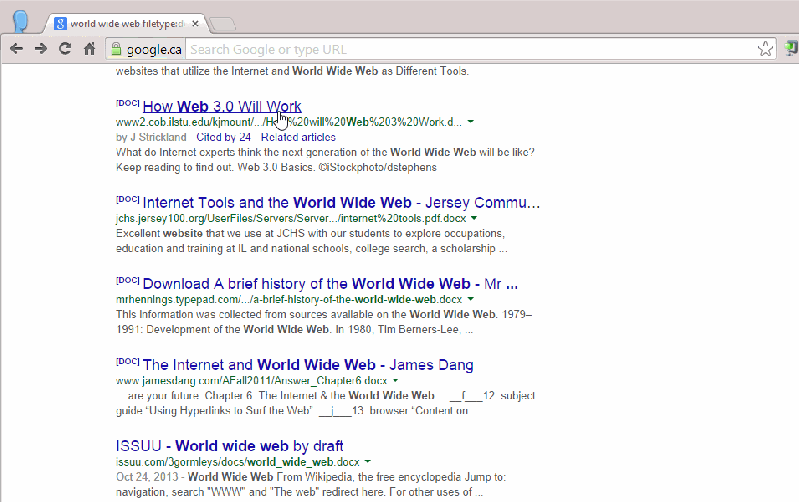Open the browser home page

[90, 49]
